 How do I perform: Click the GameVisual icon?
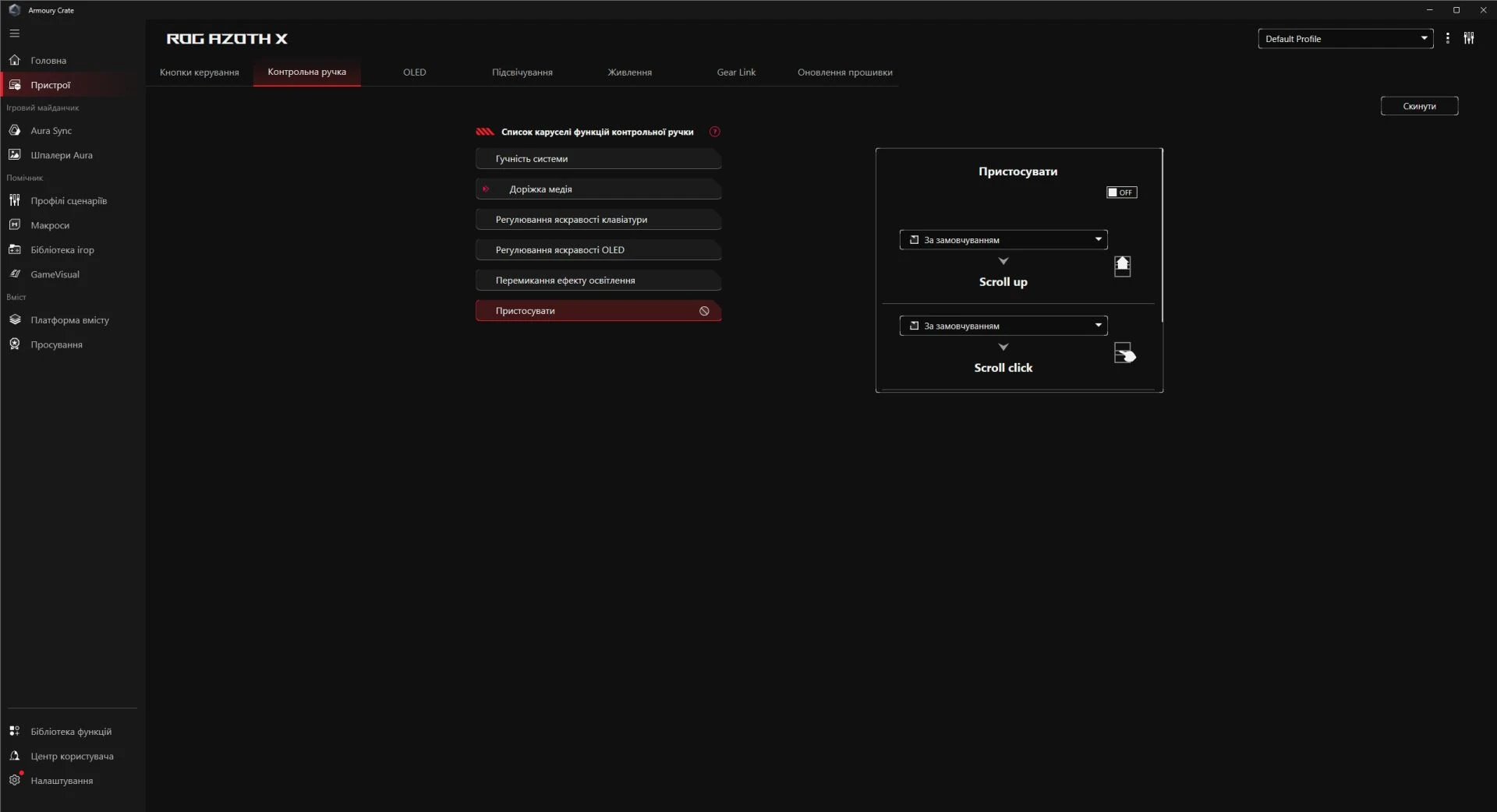click(x=14, y=274)
